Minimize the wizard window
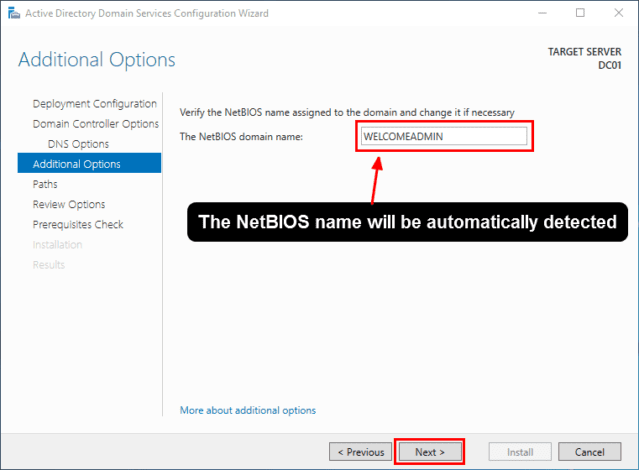The image size is (639, 470). point(542,13)
